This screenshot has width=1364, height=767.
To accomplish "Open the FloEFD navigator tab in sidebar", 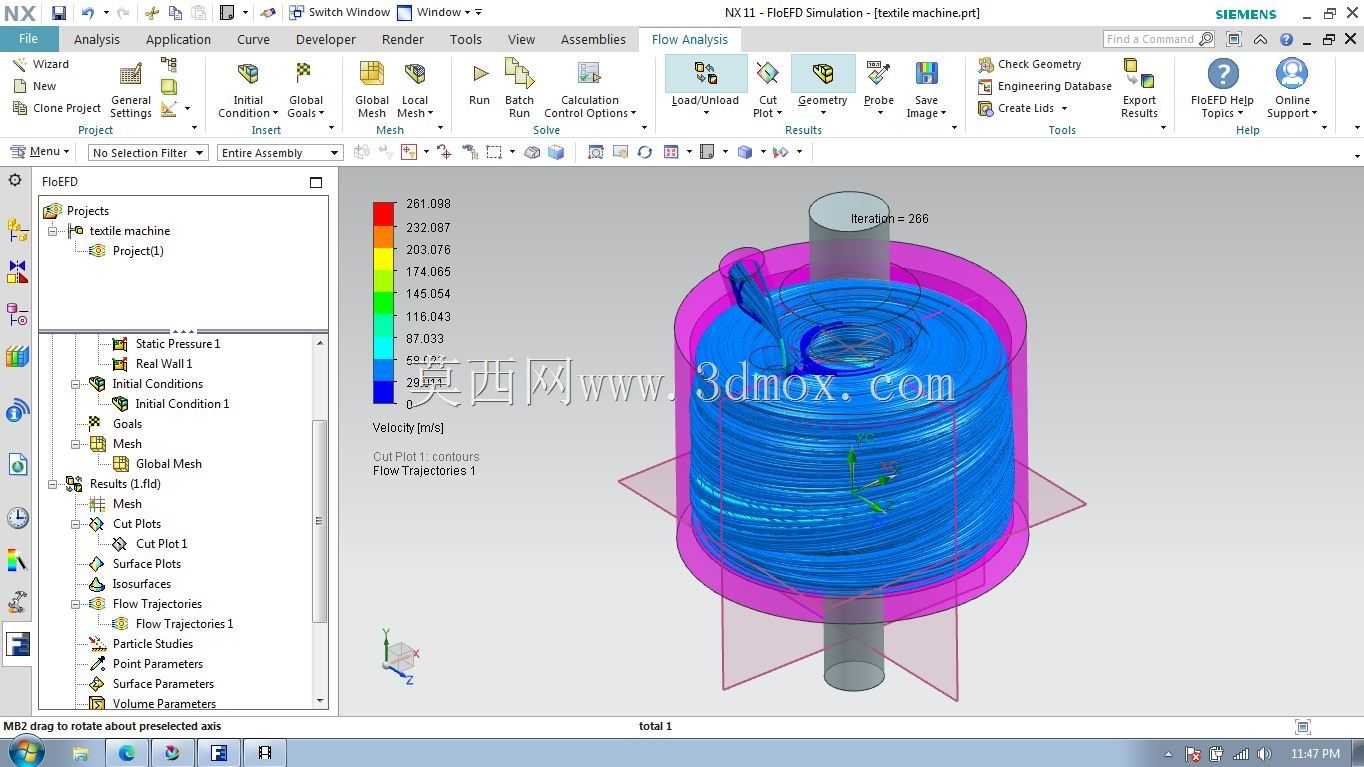I will click(x=17, y=644).
